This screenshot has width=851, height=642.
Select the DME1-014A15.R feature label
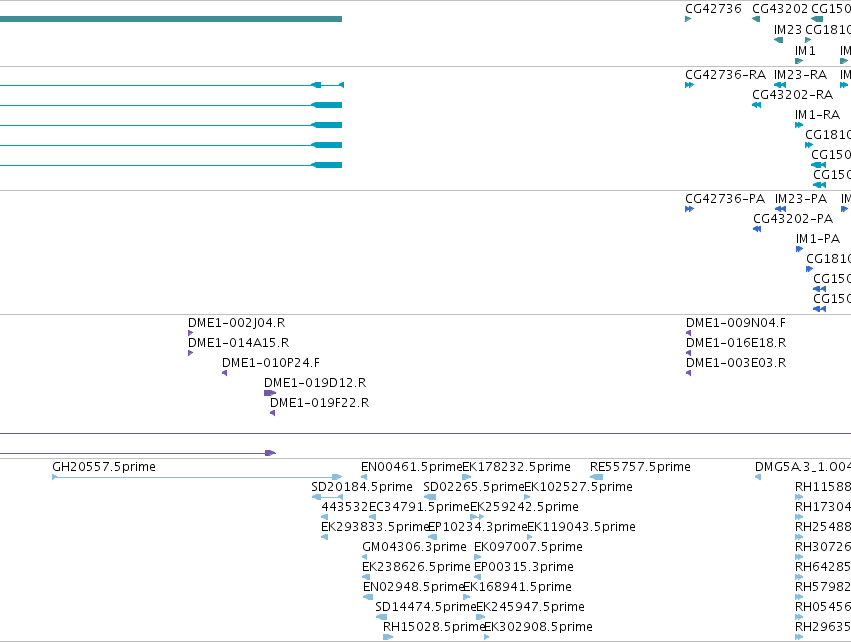pos(238,344)
